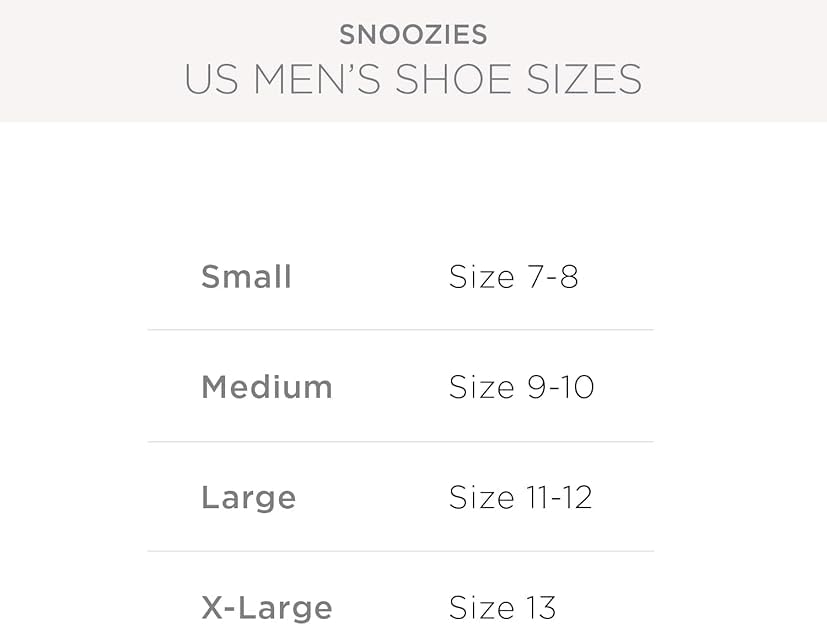
Task: Select the Small size label
Action: coord(246,277)
